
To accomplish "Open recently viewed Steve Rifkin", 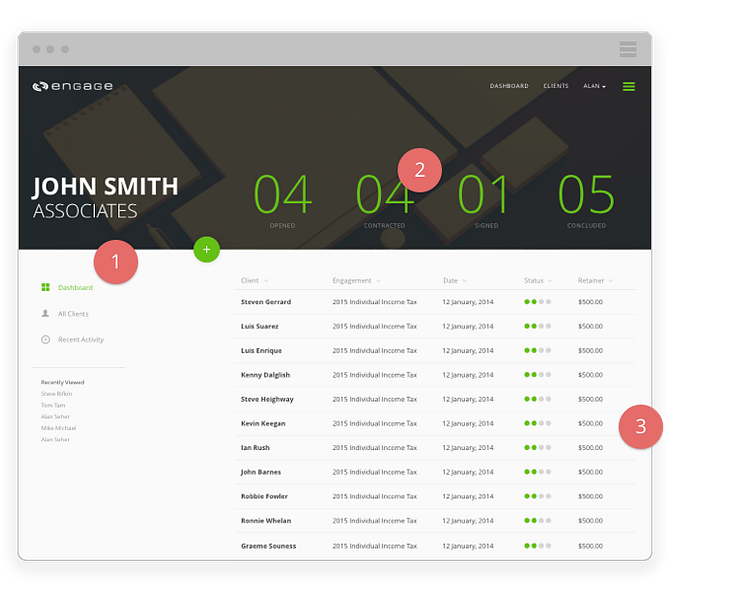I will coord(56,394).
